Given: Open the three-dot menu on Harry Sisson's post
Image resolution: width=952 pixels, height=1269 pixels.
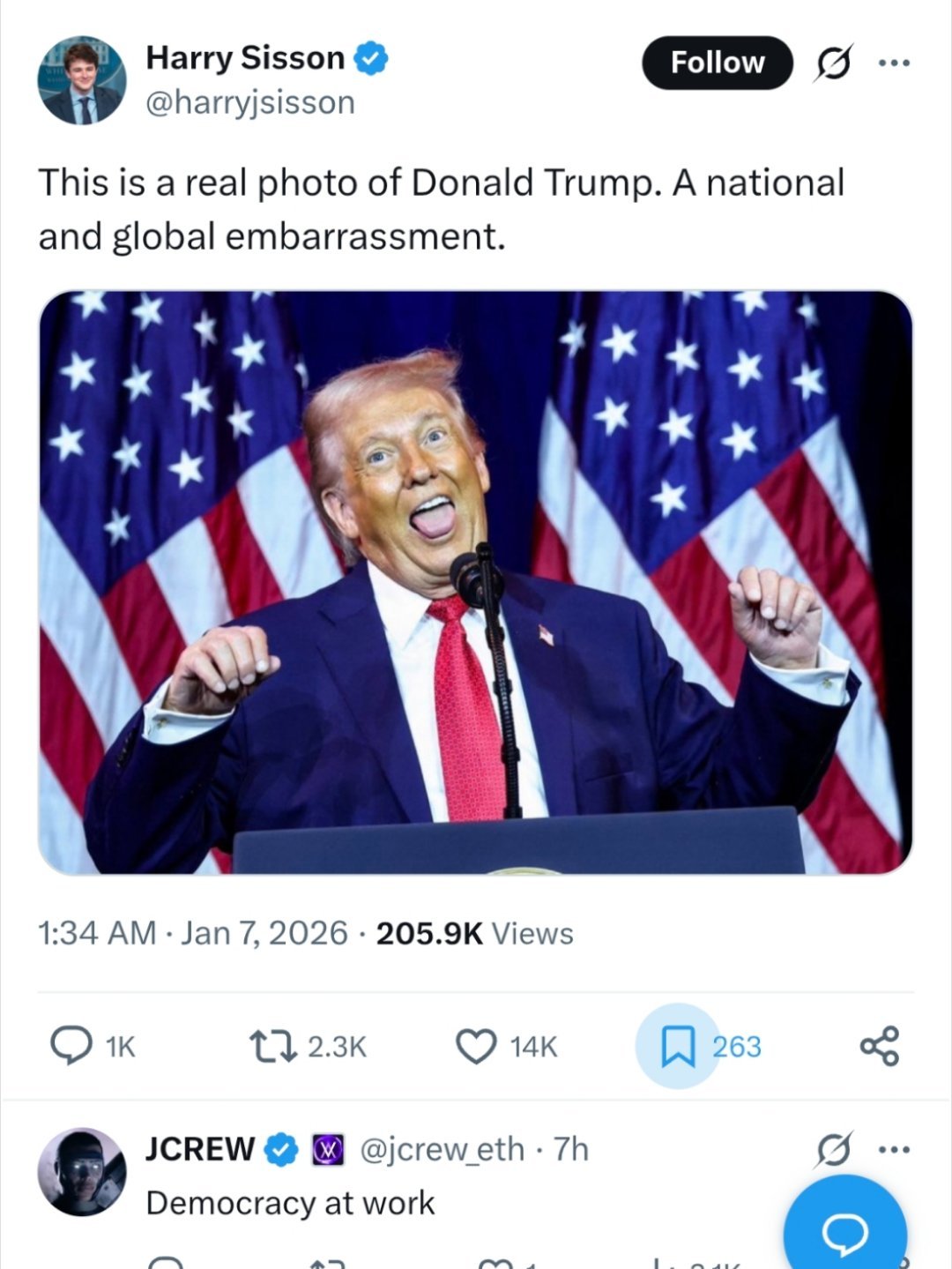Looking at the screenshot, I should click(893, 63).
